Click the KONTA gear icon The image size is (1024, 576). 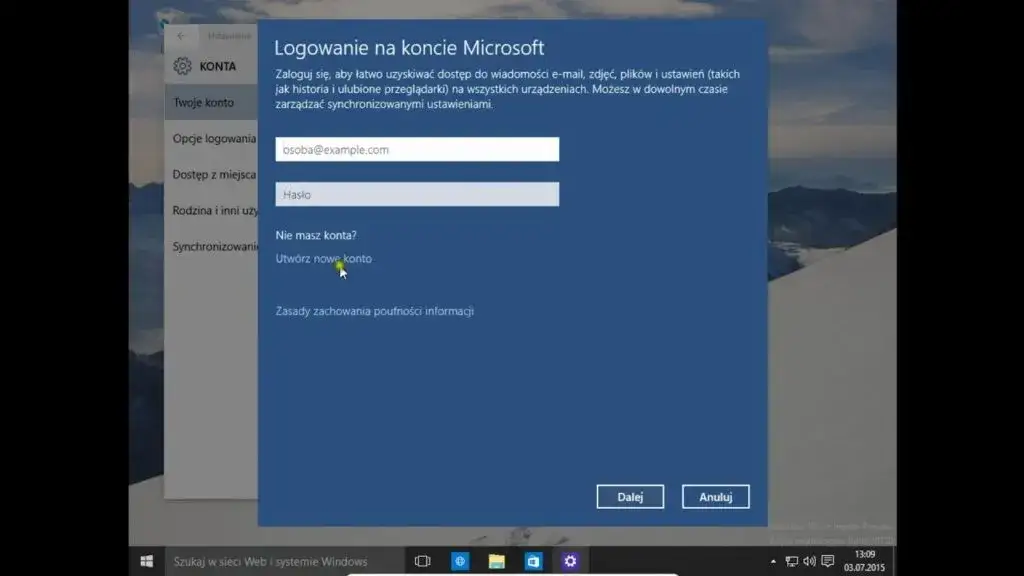click(182, 65)
